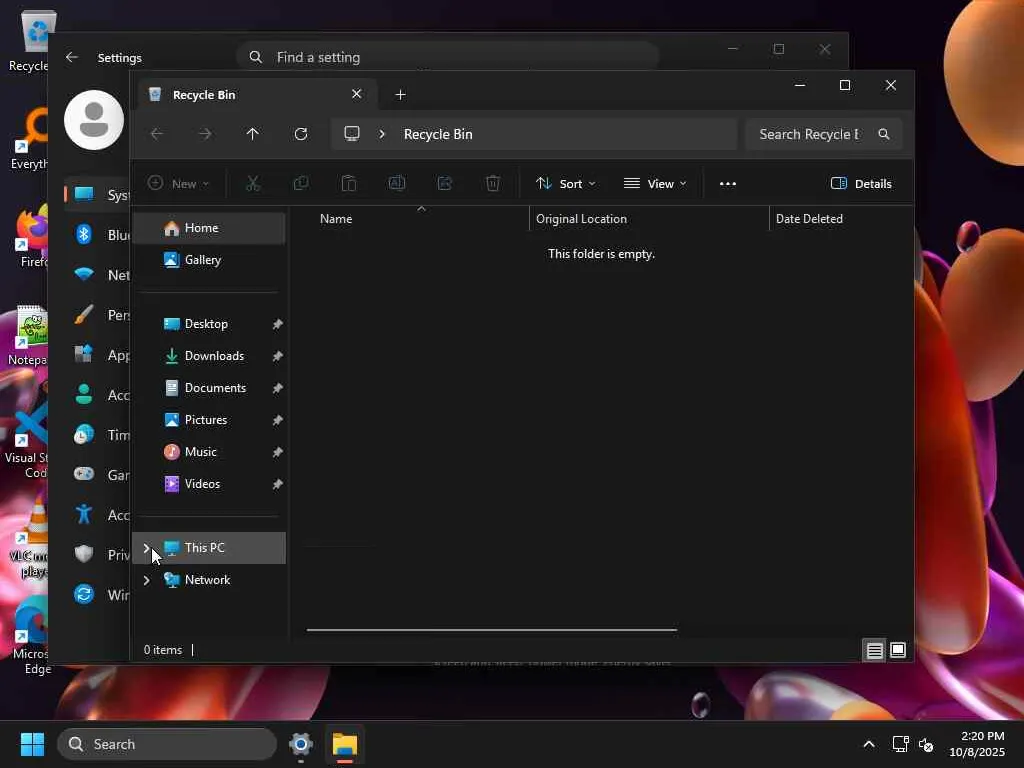The height and width of the screenshot is (768, 1024).
Task: Click the address bar chevron before Recycle Bin
Action: tap(382, 134)
